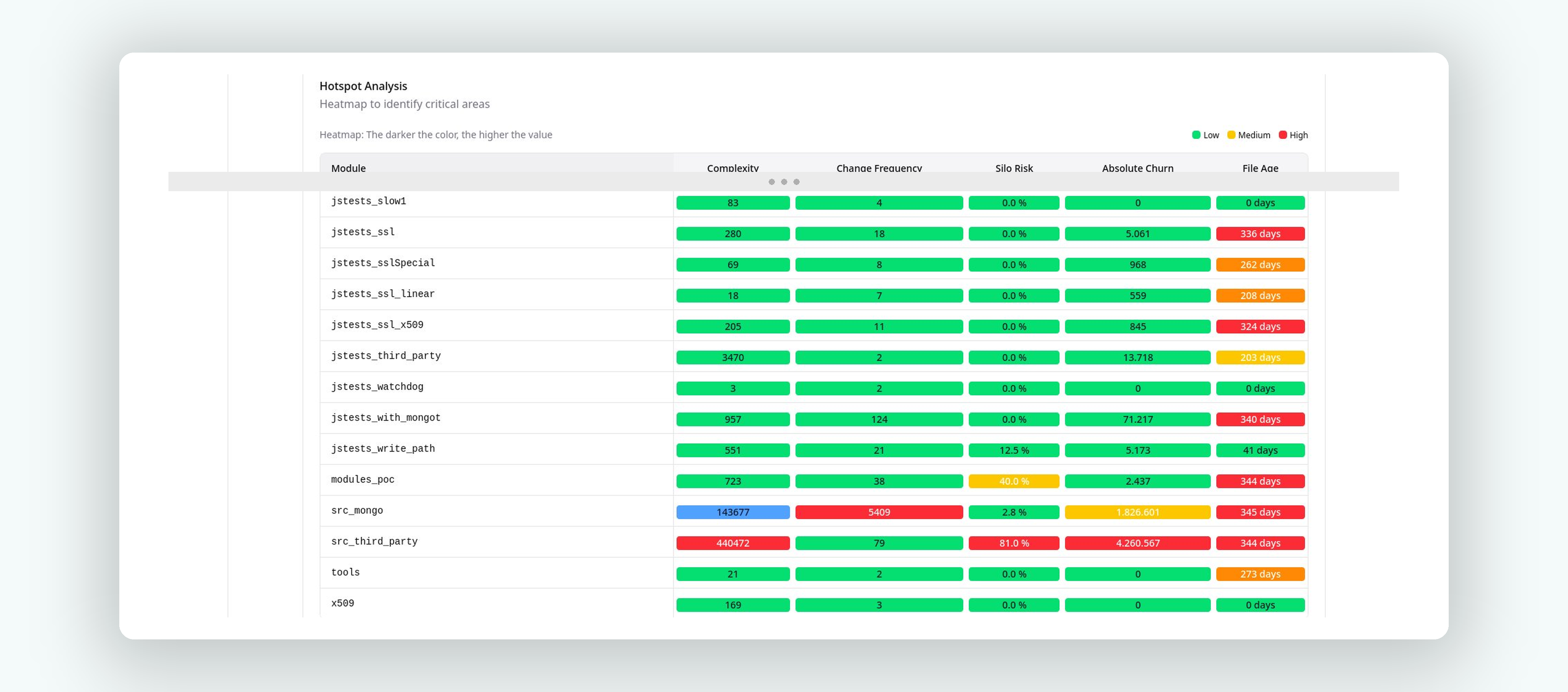The image size is (1568, 692).
Task: Click the 12.5 % silo risk cell
Action: [x=1013, y=450]
